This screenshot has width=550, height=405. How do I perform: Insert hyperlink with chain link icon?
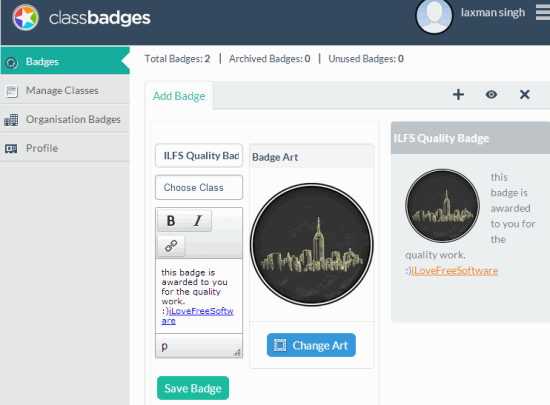click(171, 245)
